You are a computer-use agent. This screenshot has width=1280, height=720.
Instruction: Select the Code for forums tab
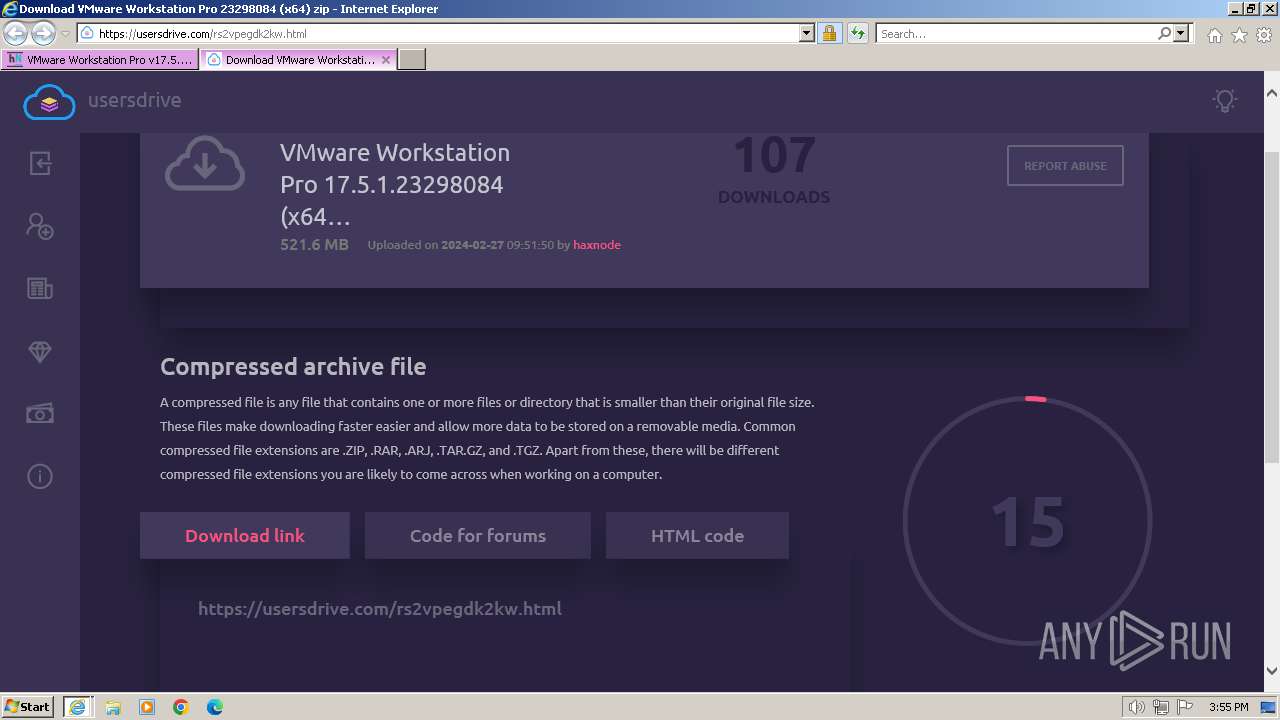pyautogui.click(x=478, y=535)
